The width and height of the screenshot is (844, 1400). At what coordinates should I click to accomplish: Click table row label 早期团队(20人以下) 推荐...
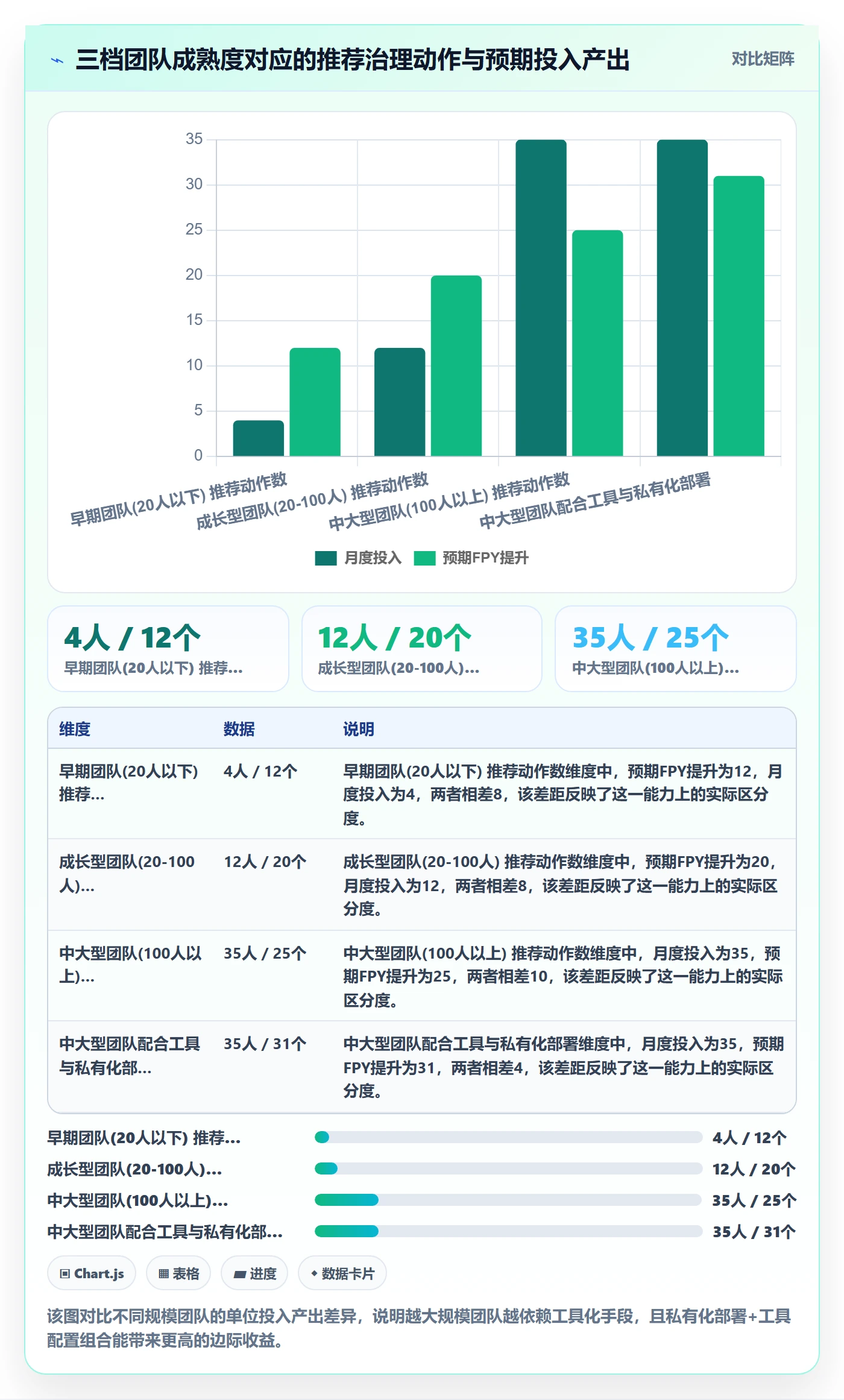point(128,783)
